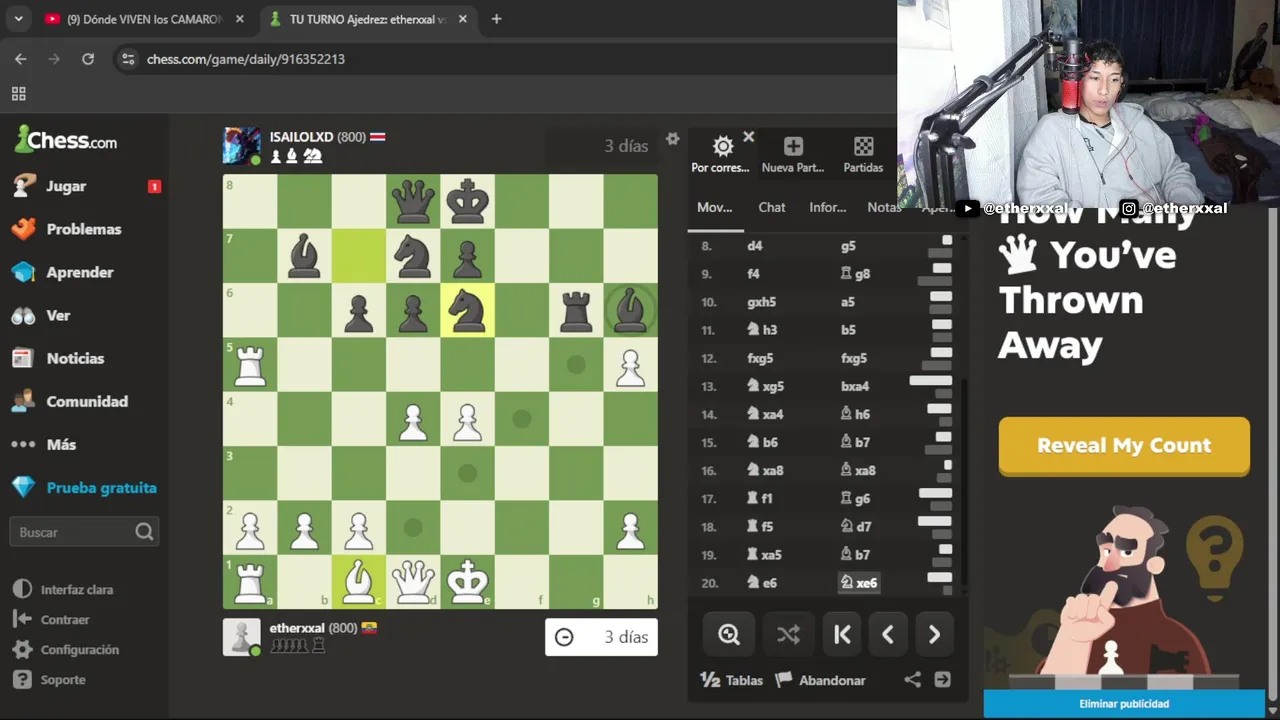Resign with Abandonar button

pos(821,680)
